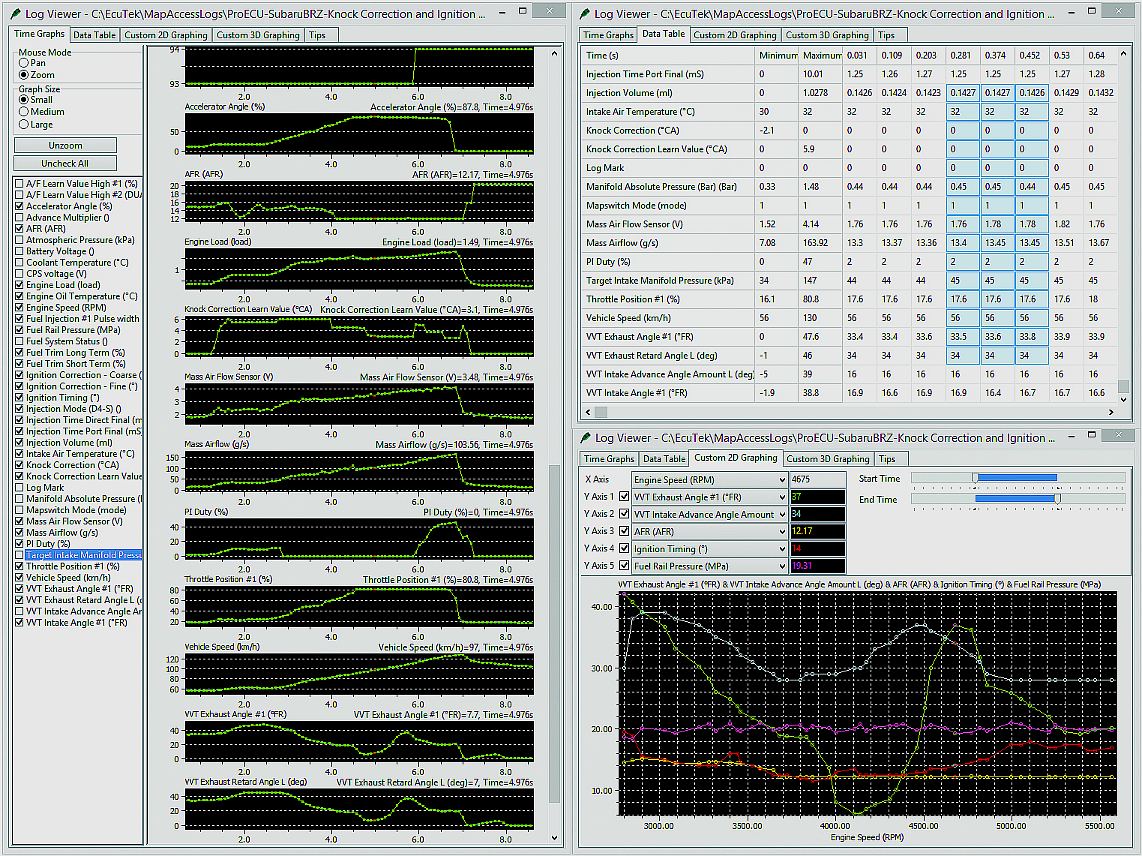Open Custom 3D Graphing tab beside Mouse Mode panel
The height and width of the screenshot is (856, 1142).
coord(258,35)
